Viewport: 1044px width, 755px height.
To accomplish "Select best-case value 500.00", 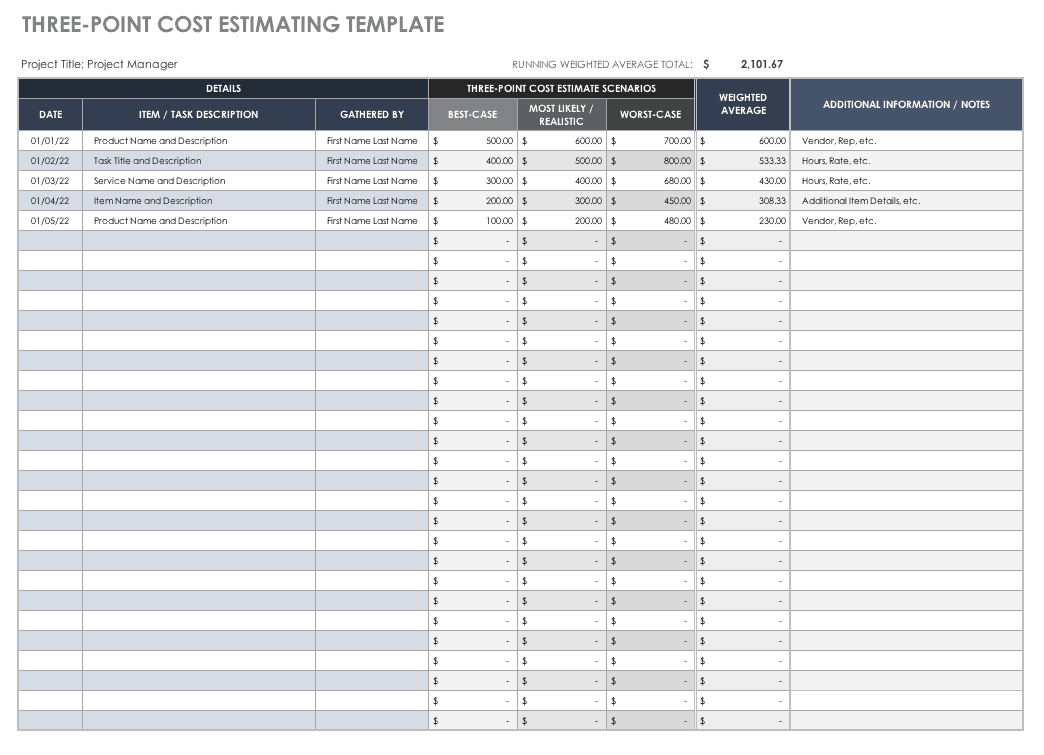I will pos(499,141).
